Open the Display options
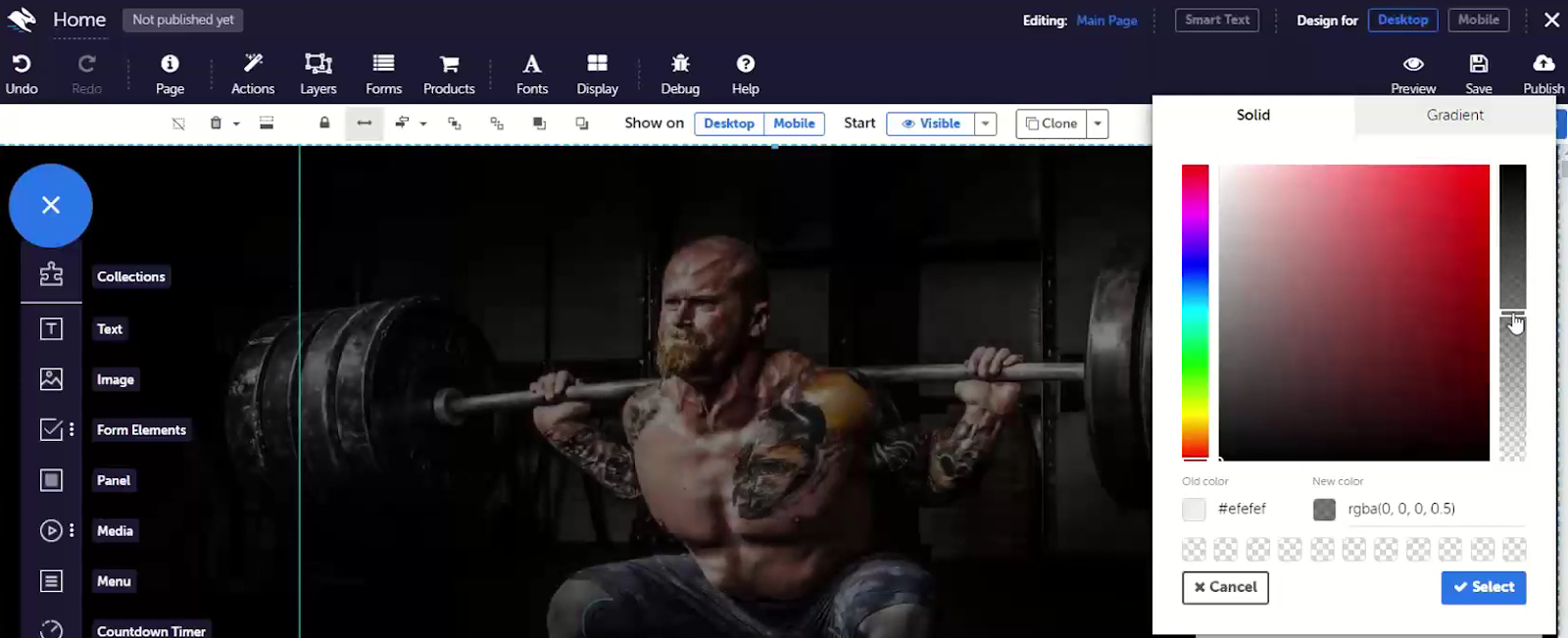 point(598,64)
